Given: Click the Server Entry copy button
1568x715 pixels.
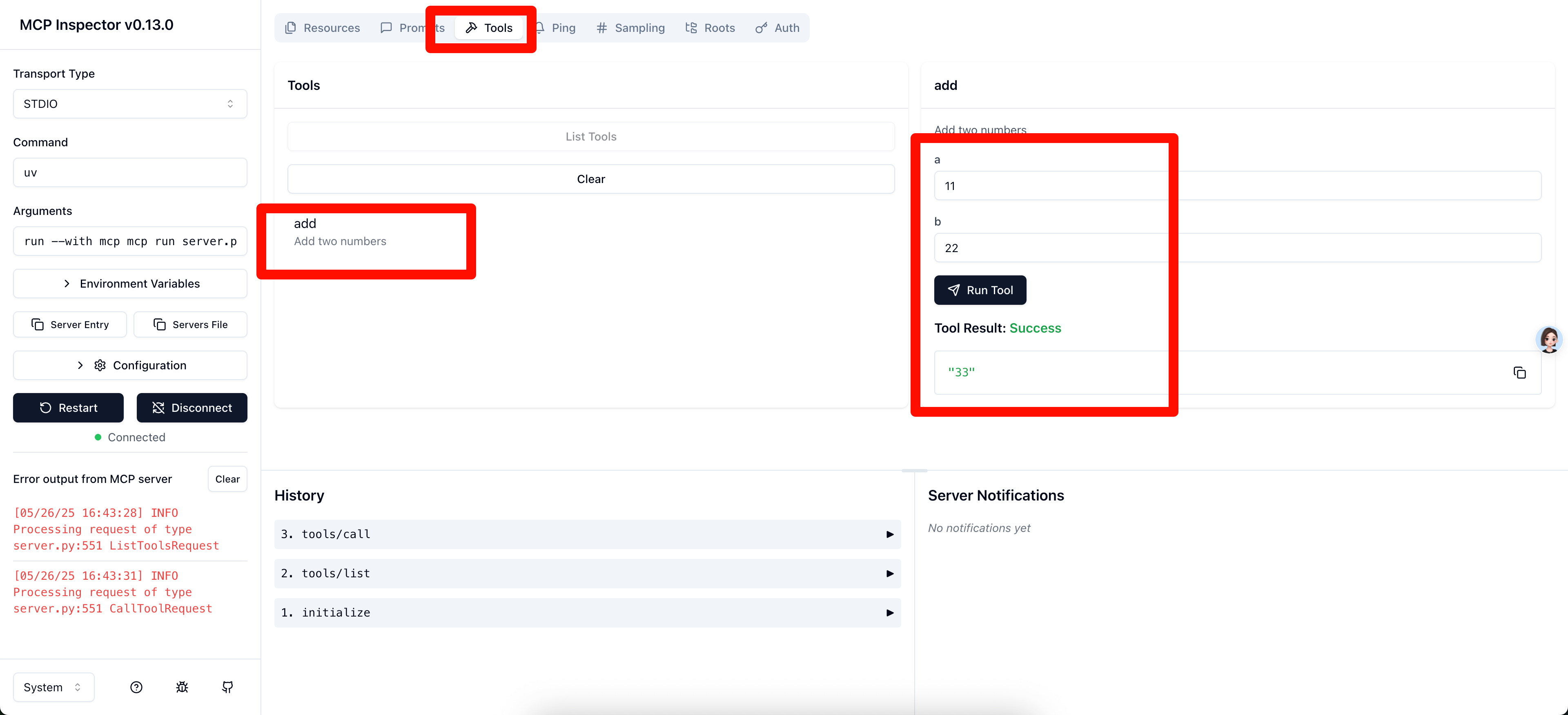Looking at the screenshot, I should (70, 325).
